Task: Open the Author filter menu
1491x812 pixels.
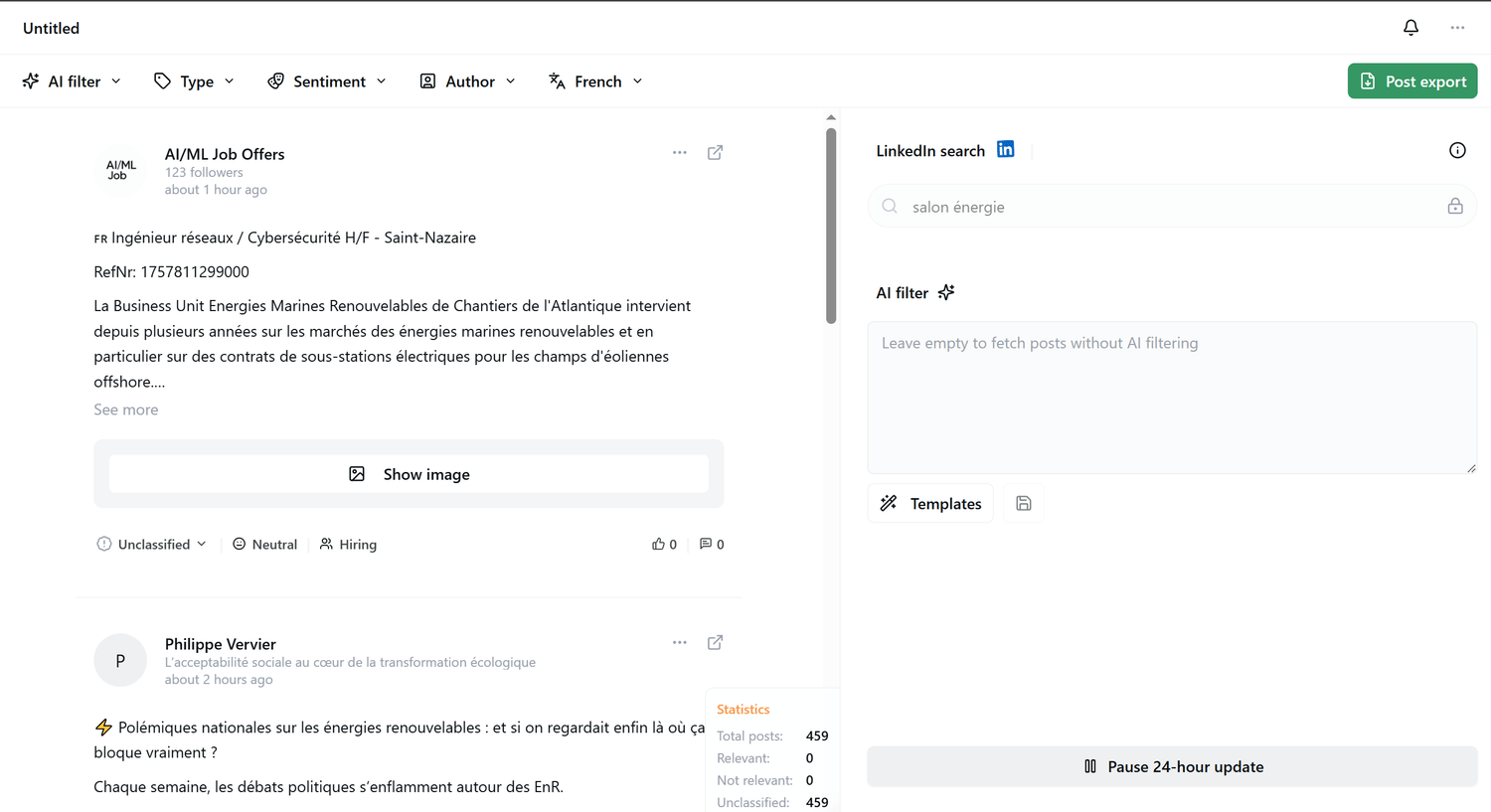Action: click(468, 81)
